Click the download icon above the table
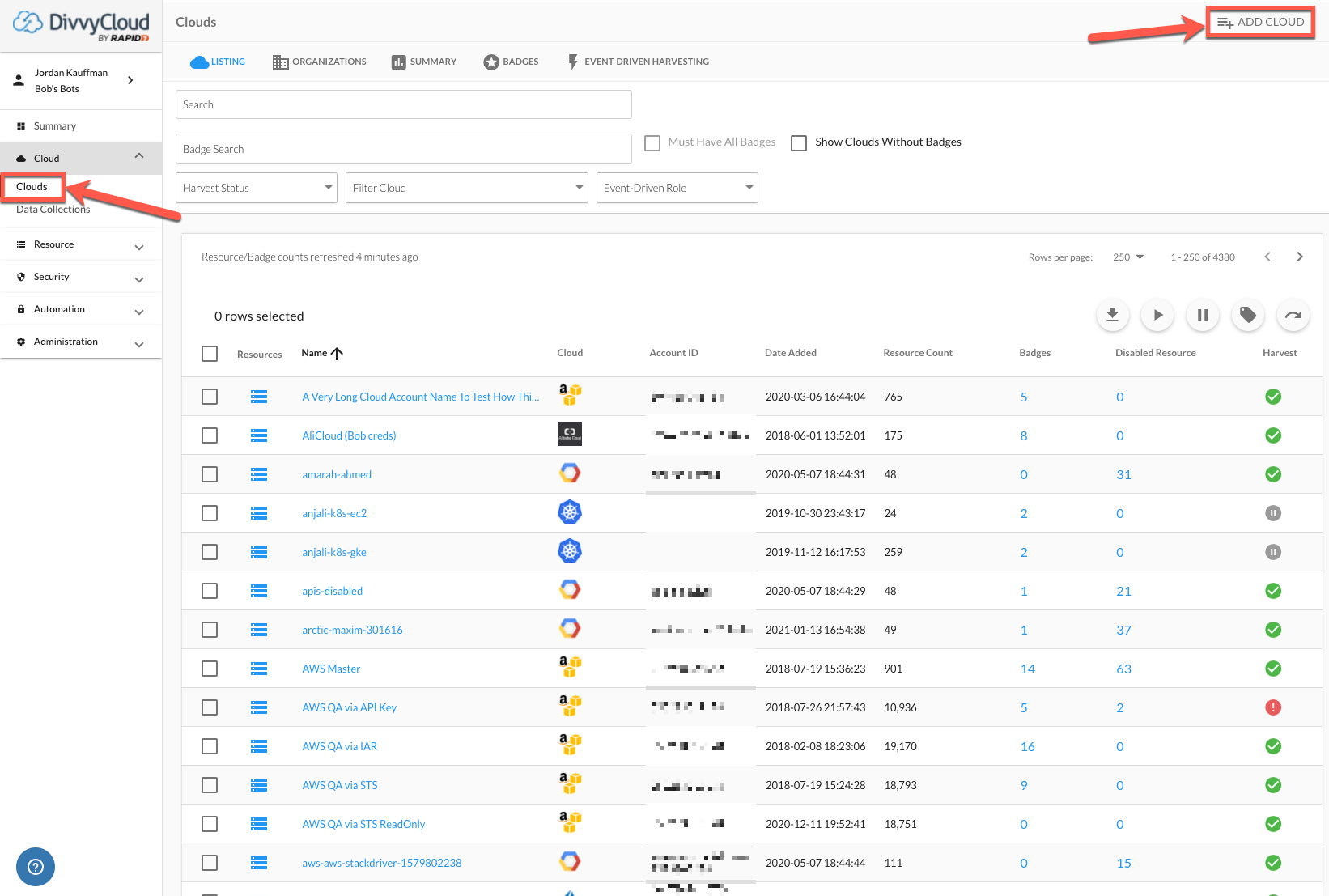 (x=1112, y=315)
